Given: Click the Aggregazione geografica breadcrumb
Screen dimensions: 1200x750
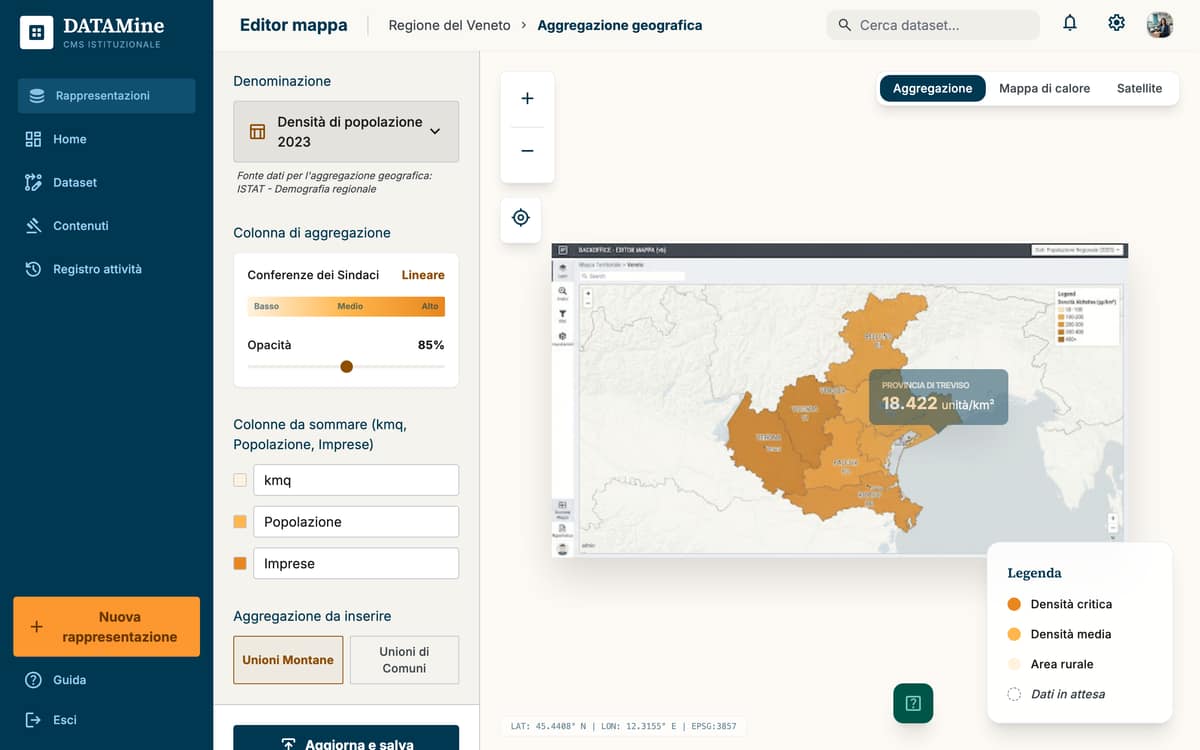Looking at the screenshot, I should click(x=620, y=25).
